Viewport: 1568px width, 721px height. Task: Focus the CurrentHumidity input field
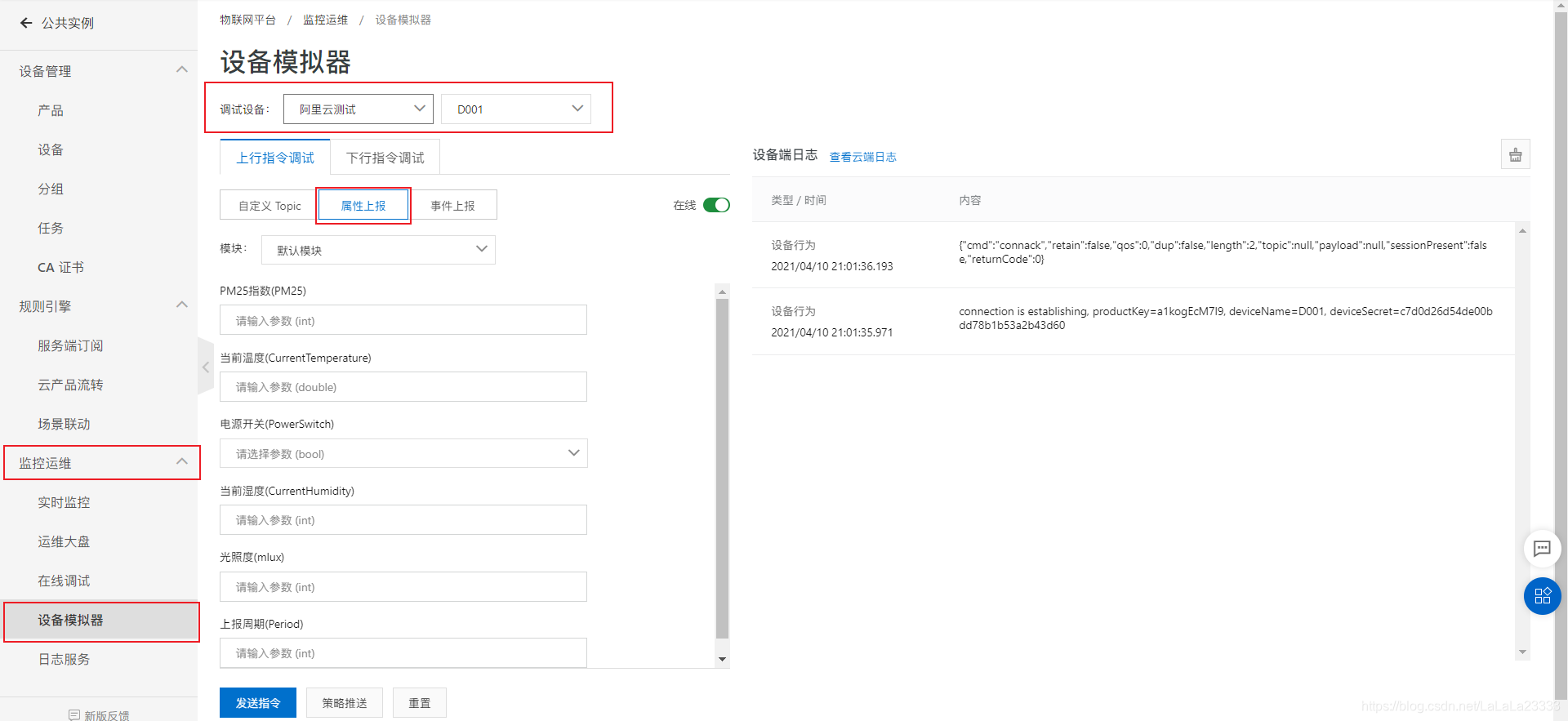(x=403, y=519)
